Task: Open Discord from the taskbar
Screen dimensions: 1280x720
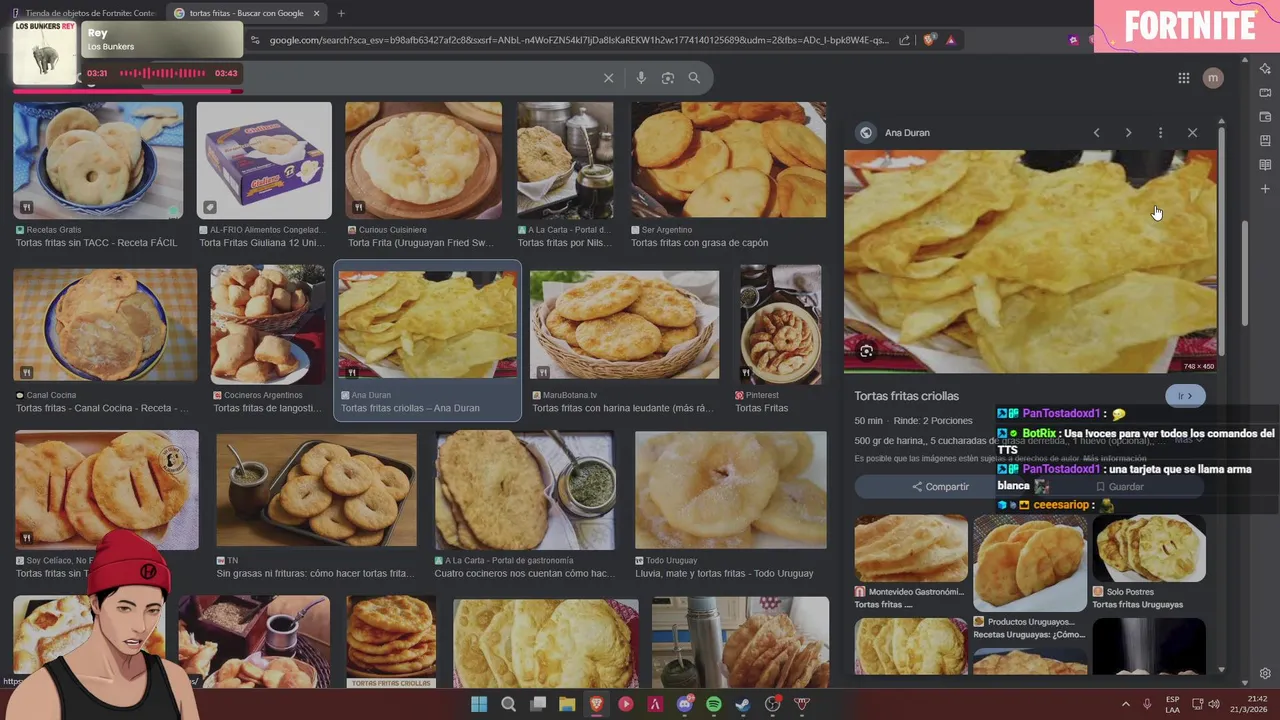Action: [x=685, y=704]
